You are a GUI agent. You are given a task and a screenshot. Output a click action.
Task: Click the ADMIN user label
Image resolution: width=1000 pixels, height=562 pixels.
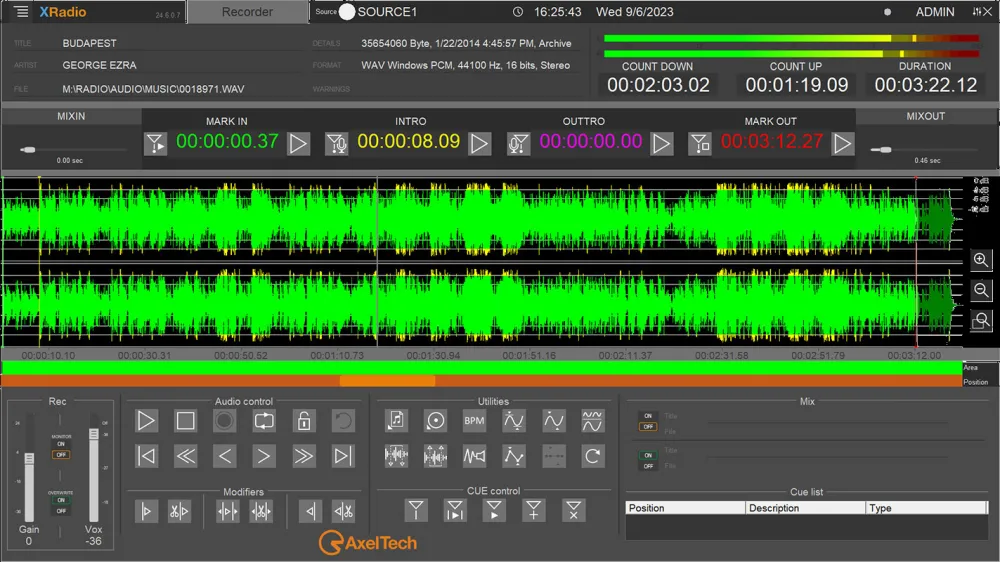934,12
